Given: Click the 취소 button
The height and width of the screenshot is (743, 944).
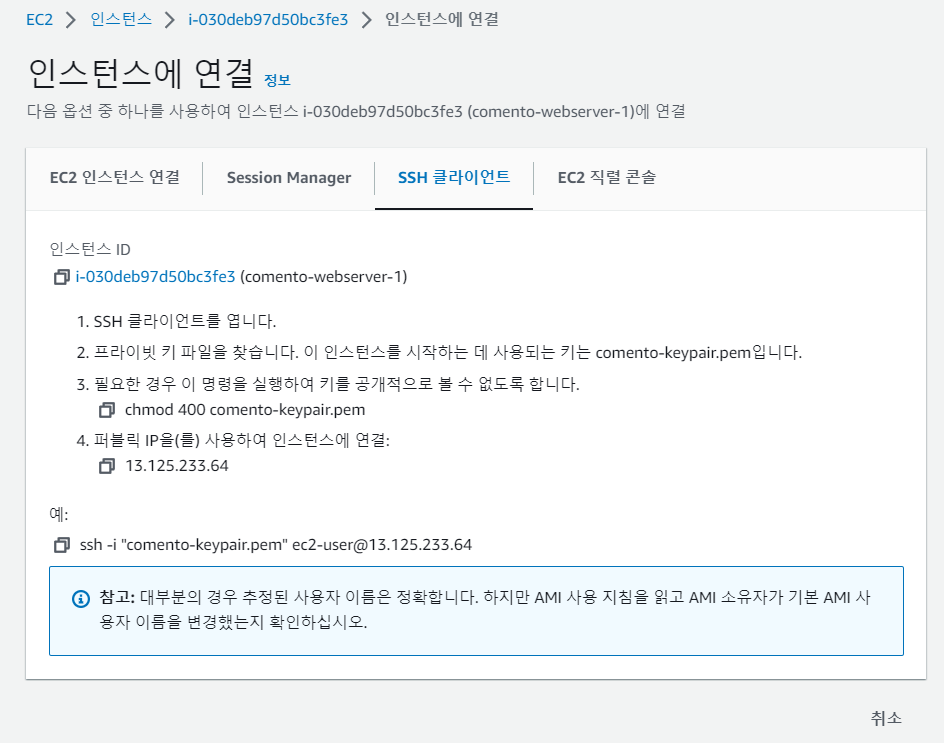Looking at the screenshot, I should click(886, 718).
